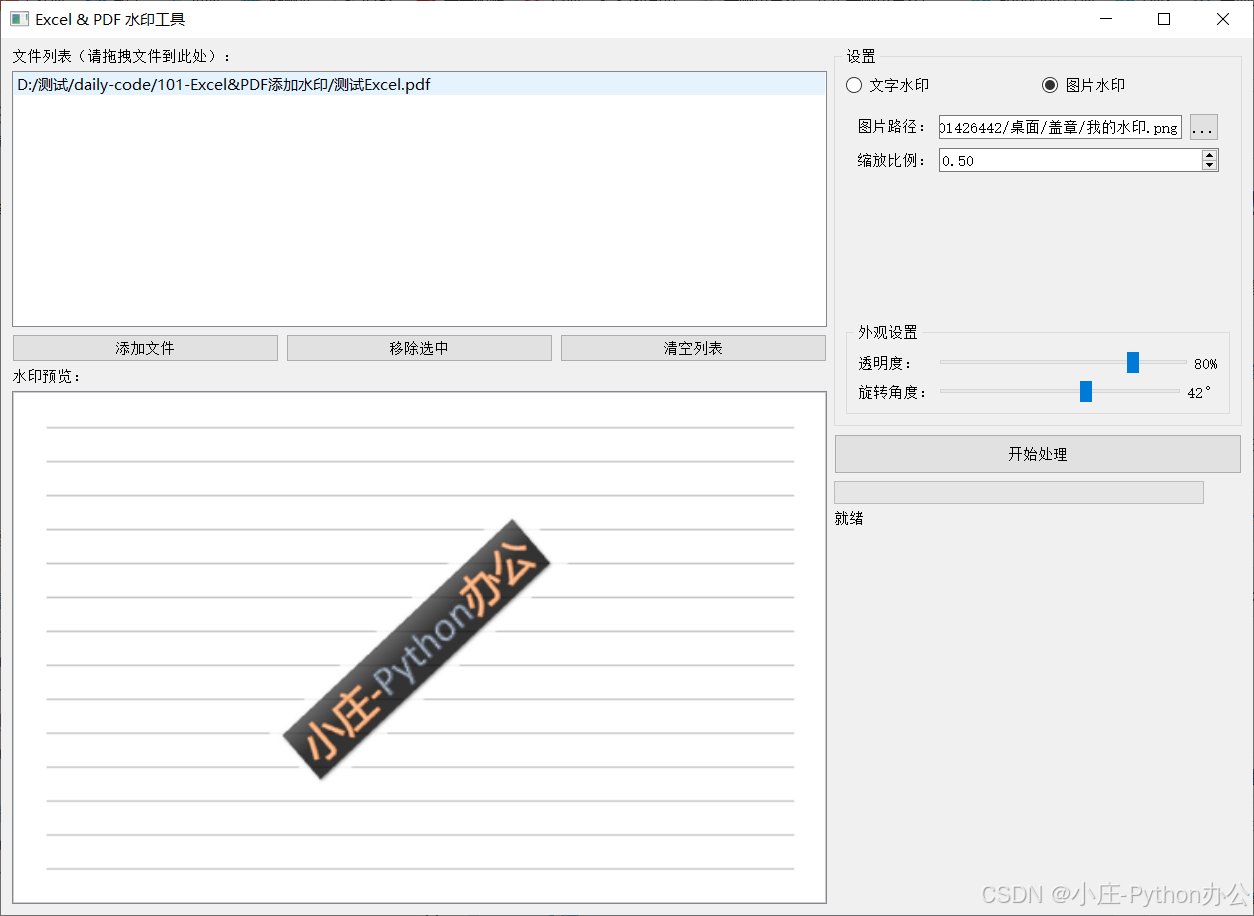Click the 透明度 slider handle

[x=1131, y=363]
